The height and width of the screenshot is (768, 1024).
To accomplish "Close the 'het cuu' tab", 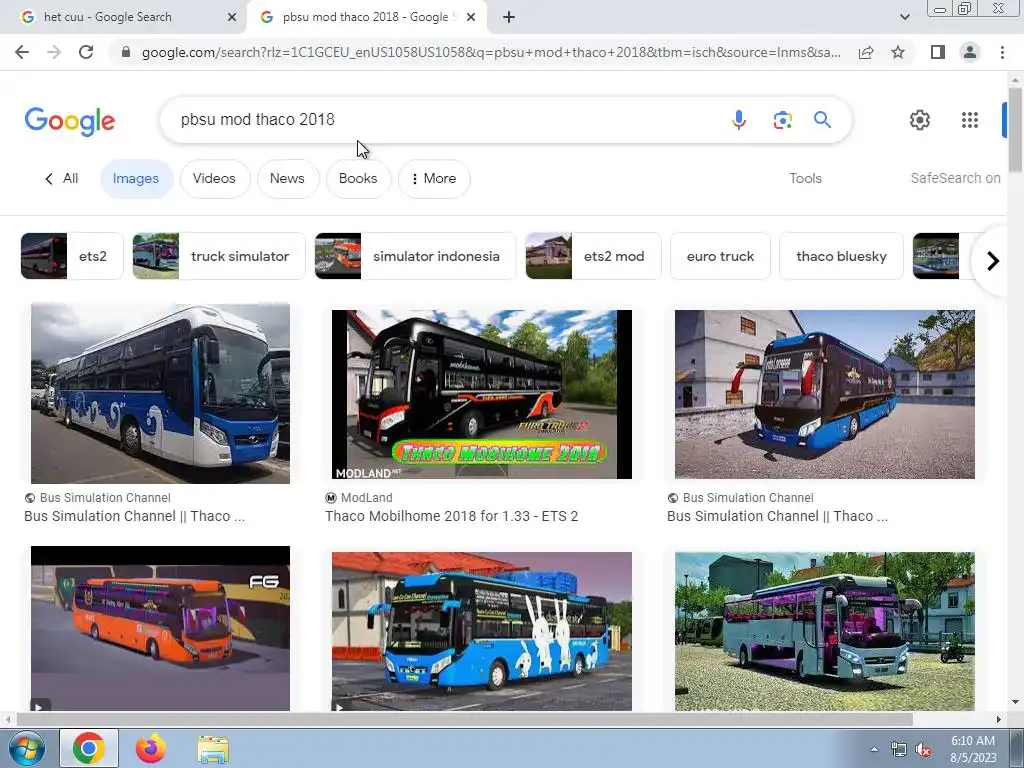I will (x=232, y=17).
